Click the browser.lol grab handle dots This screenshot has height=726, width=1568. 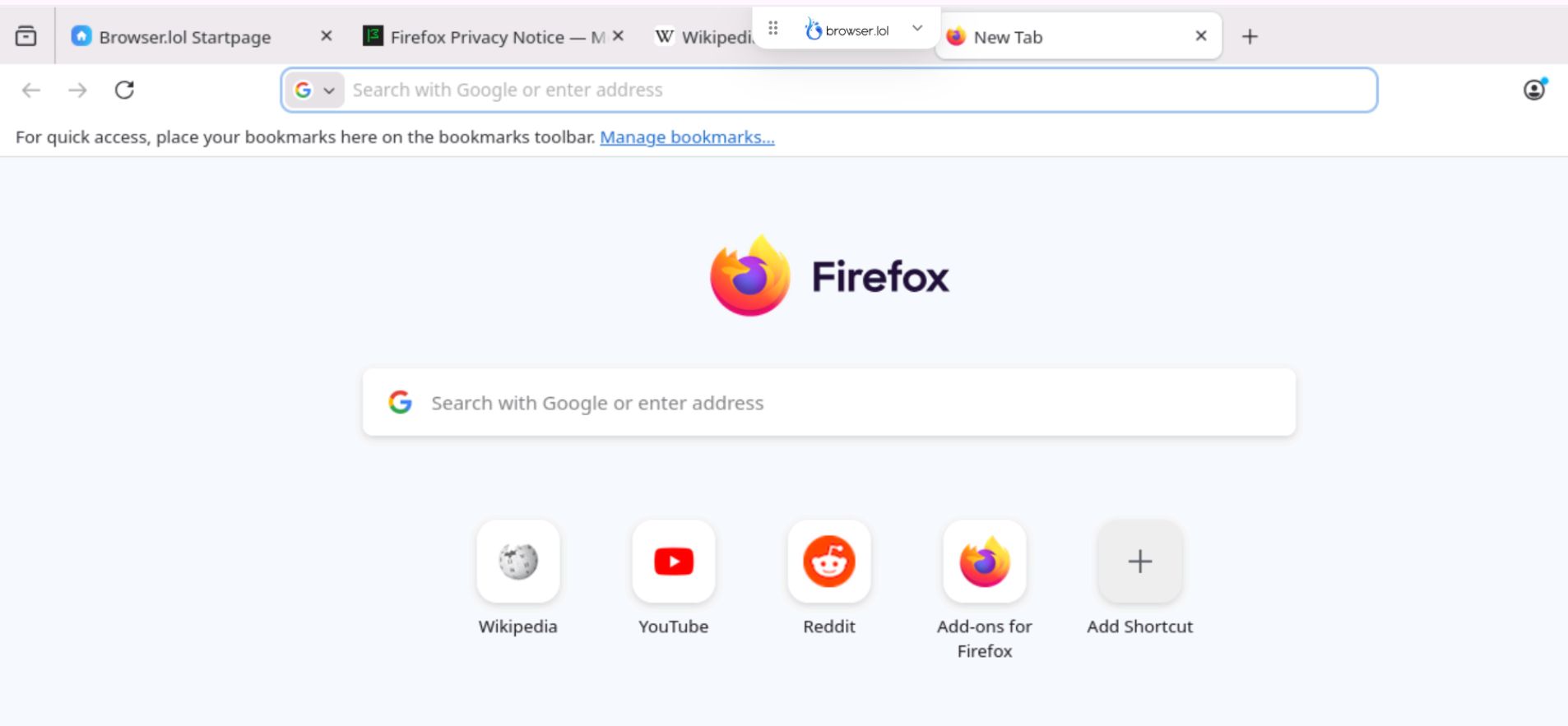[x=772, y=27]
